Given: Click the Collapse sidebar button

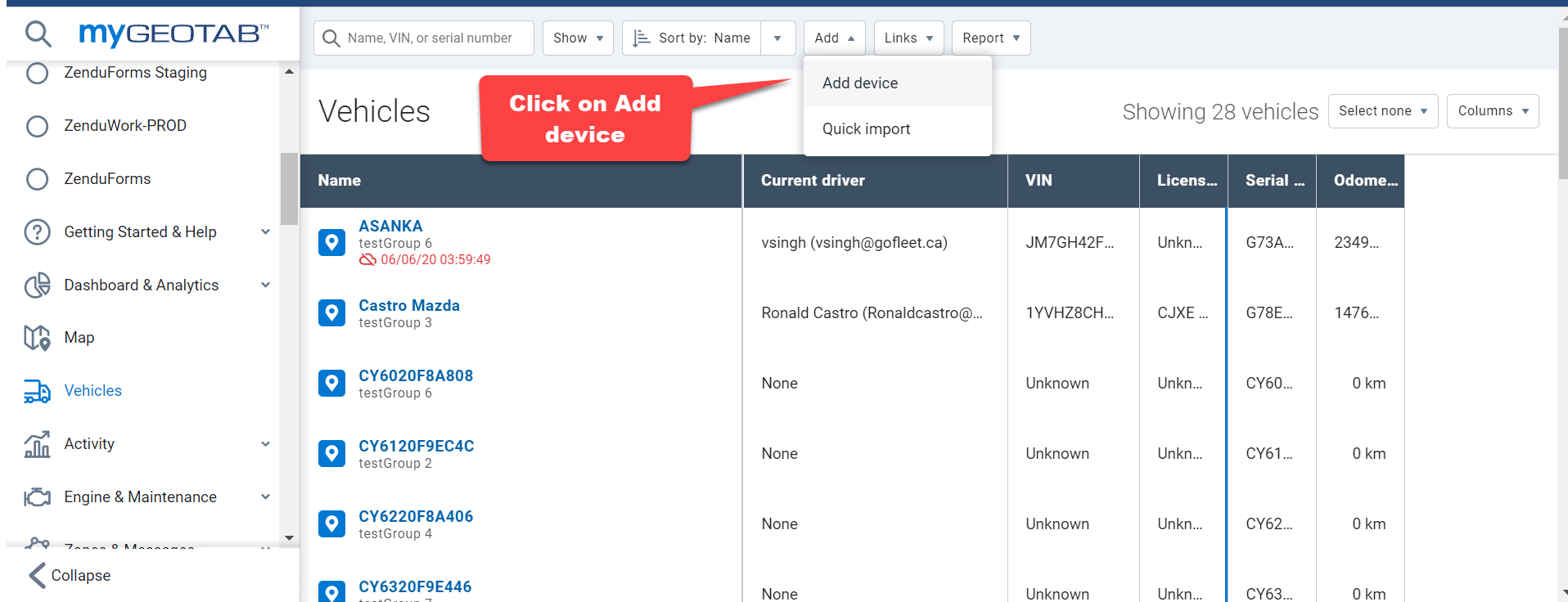Looking at the screenshot, I should 70,575.
